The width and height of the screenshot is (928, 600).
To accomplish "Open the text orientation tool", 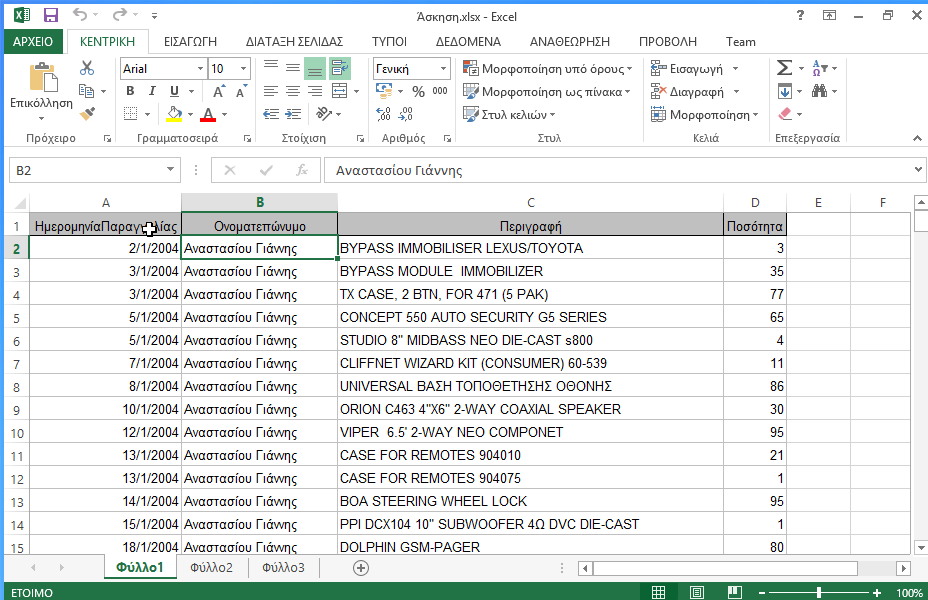I will pyautogui.click(x=324, y=114).
